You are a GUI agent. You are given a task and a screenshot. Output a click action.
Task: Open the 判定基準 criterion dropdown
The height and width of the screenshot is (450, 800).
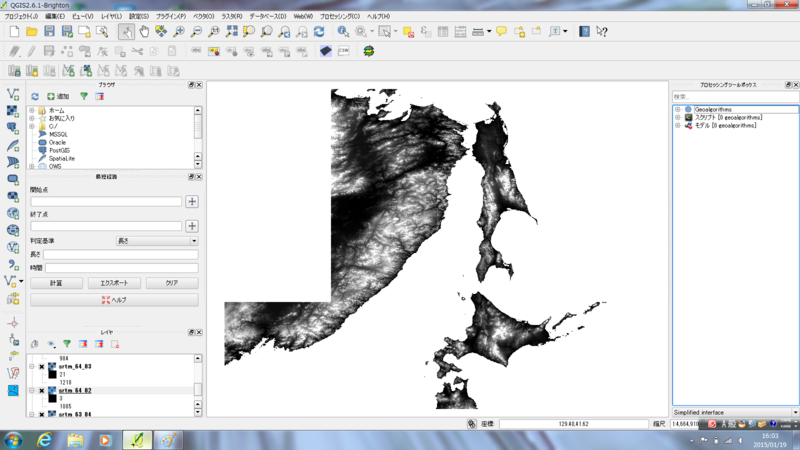157,241
